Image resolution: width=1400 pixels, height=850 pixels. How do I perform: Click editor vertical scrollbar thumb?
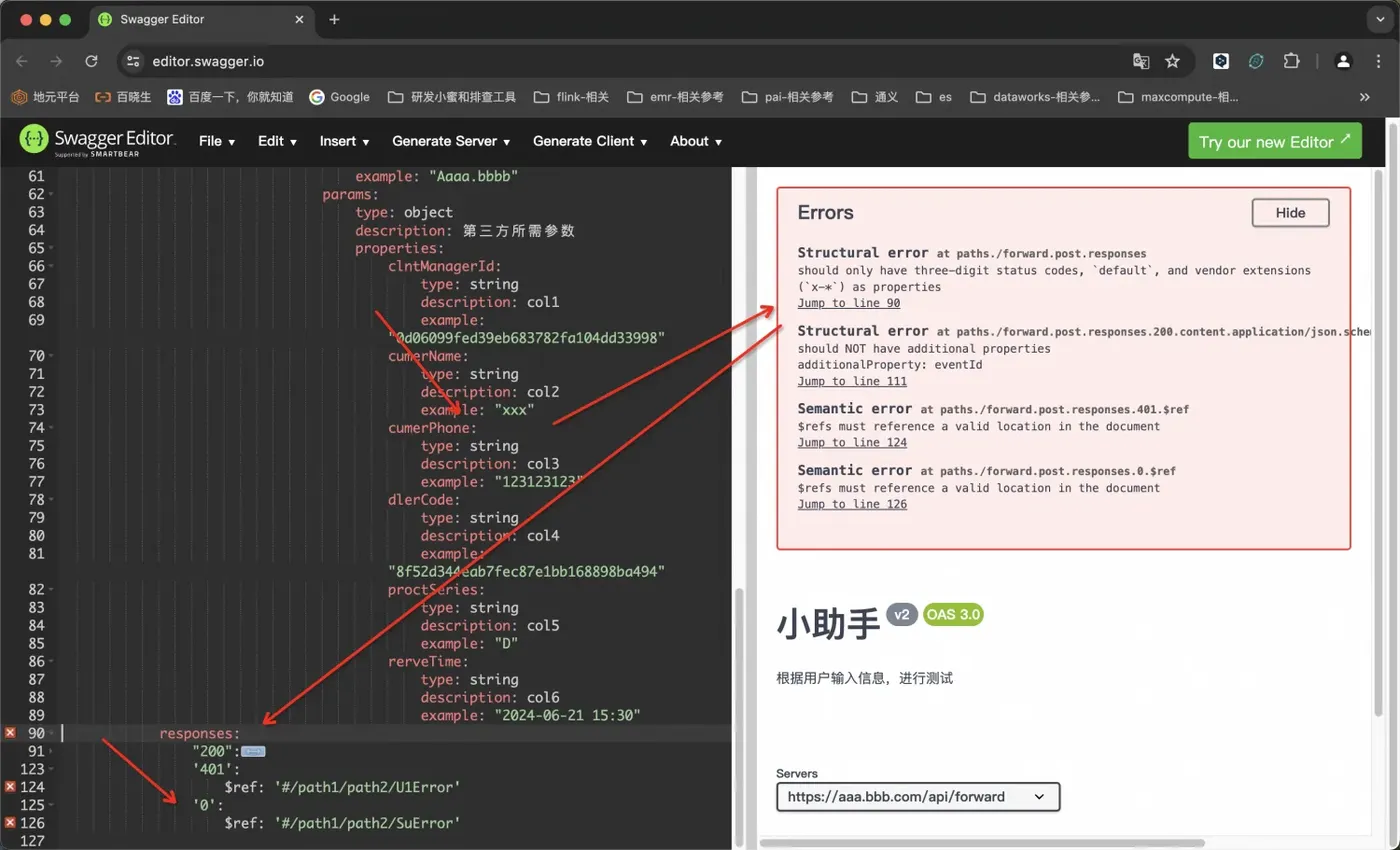tap(739, 715)
